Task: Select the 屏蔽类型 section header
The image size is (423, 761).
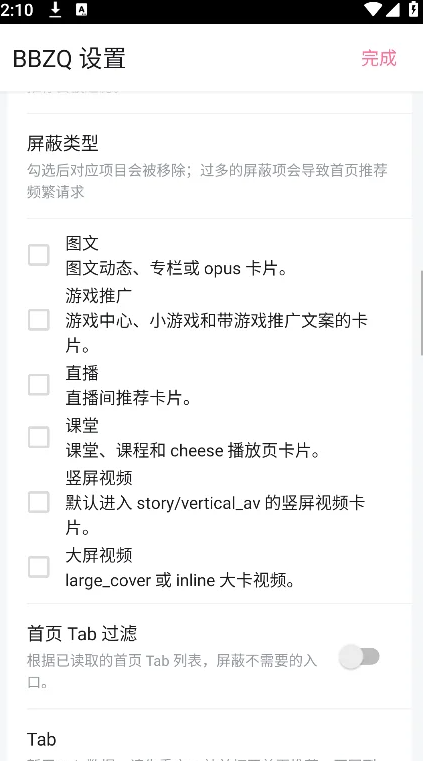Action: pos(63,143)
